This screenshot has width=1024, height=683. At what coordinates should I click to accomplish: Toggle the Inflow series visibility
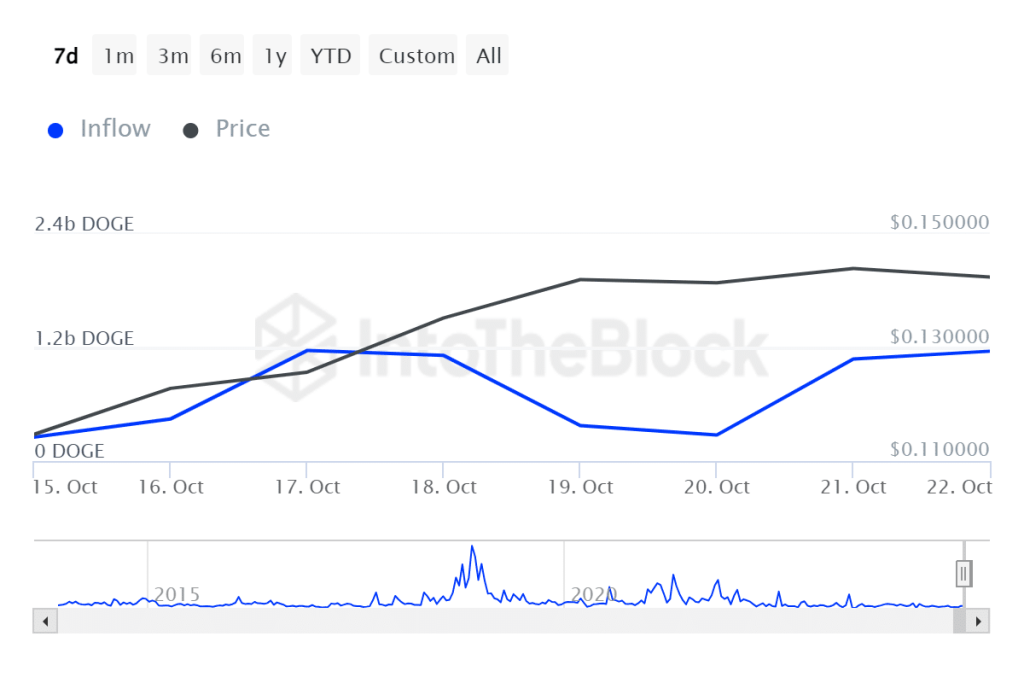pyautogui.click(x=99, y=128)
